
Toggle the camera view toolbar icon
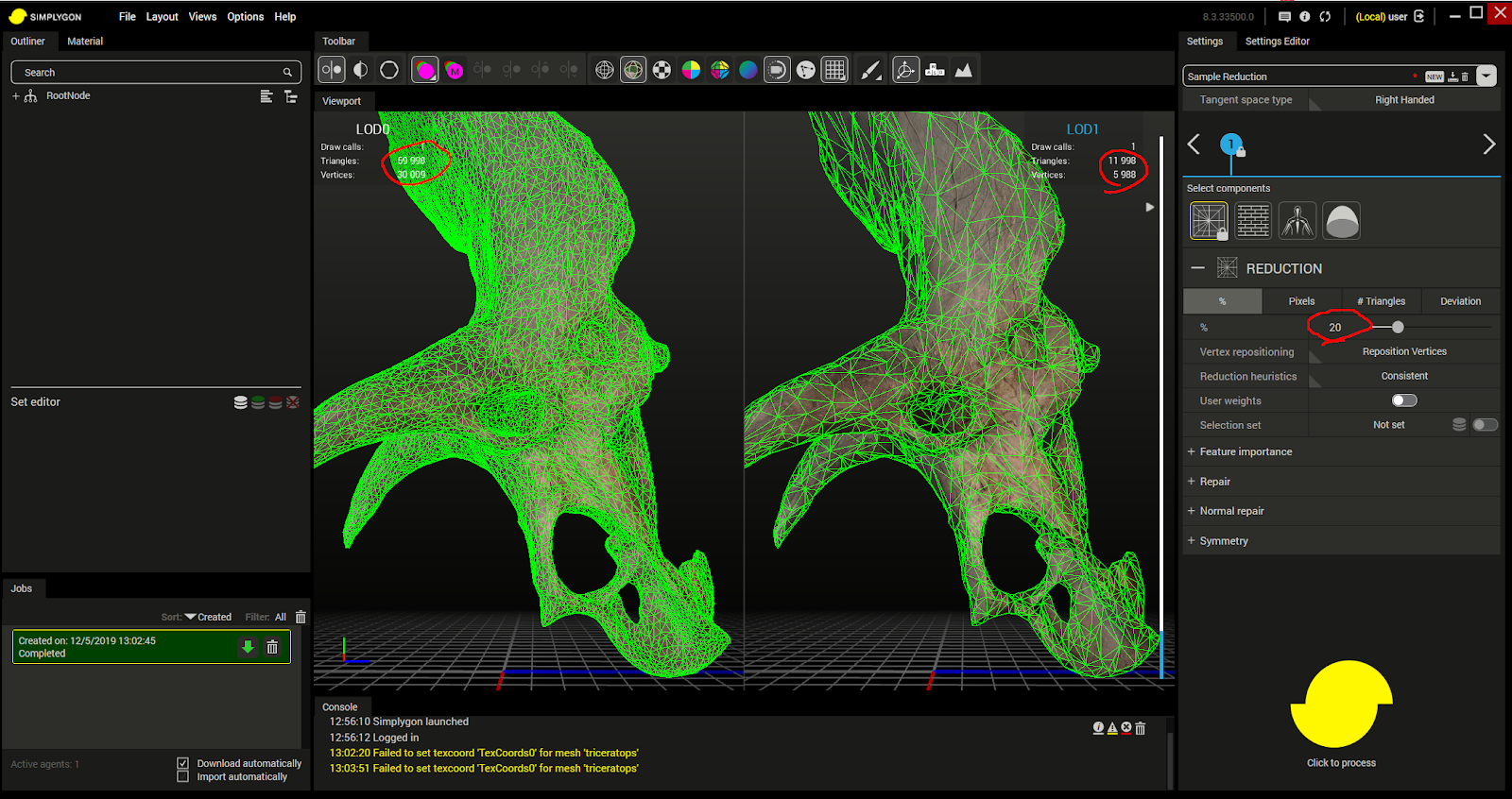777,70
